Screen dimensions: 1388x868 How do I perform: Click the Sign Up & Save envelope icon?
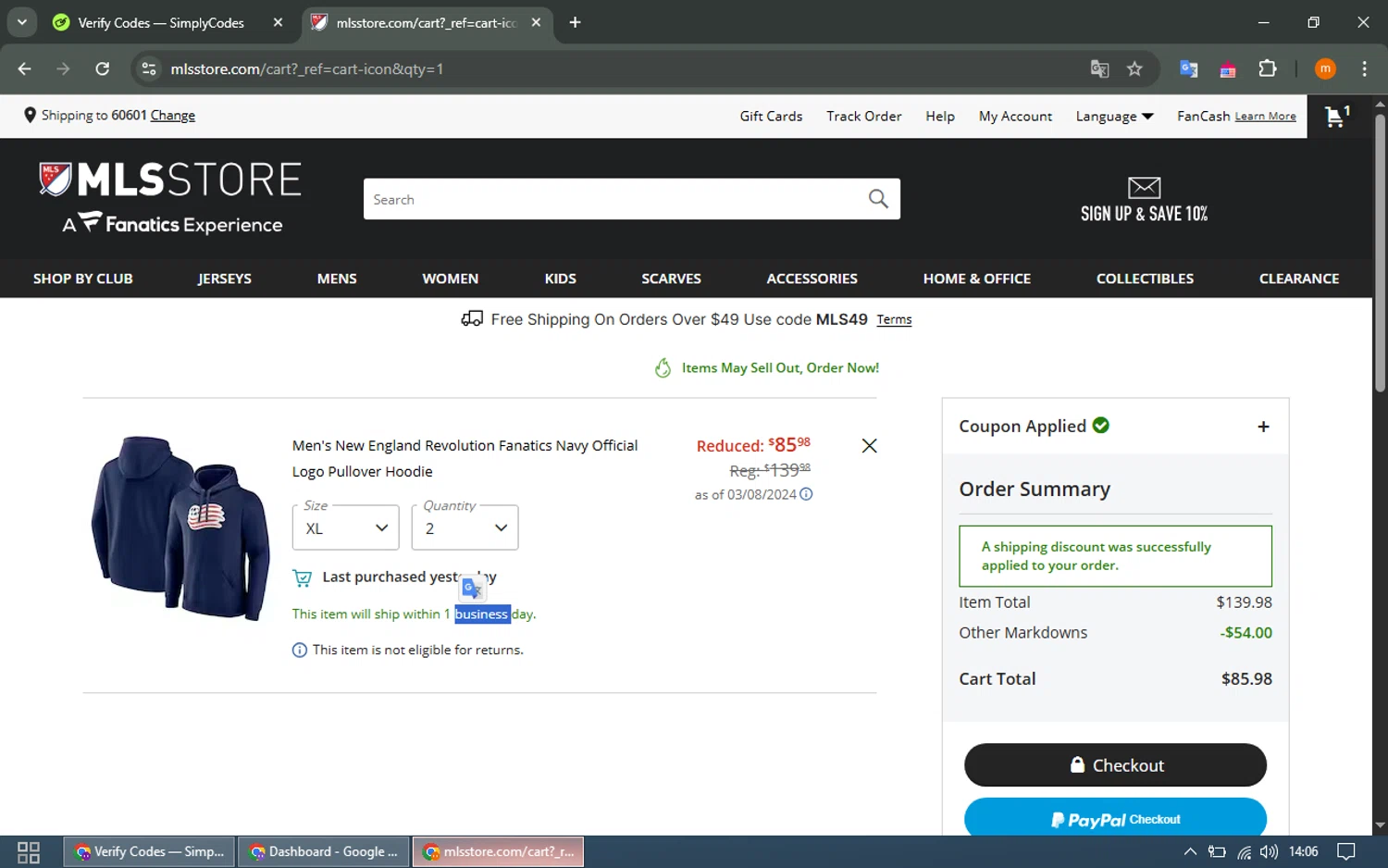(1144, 188)
